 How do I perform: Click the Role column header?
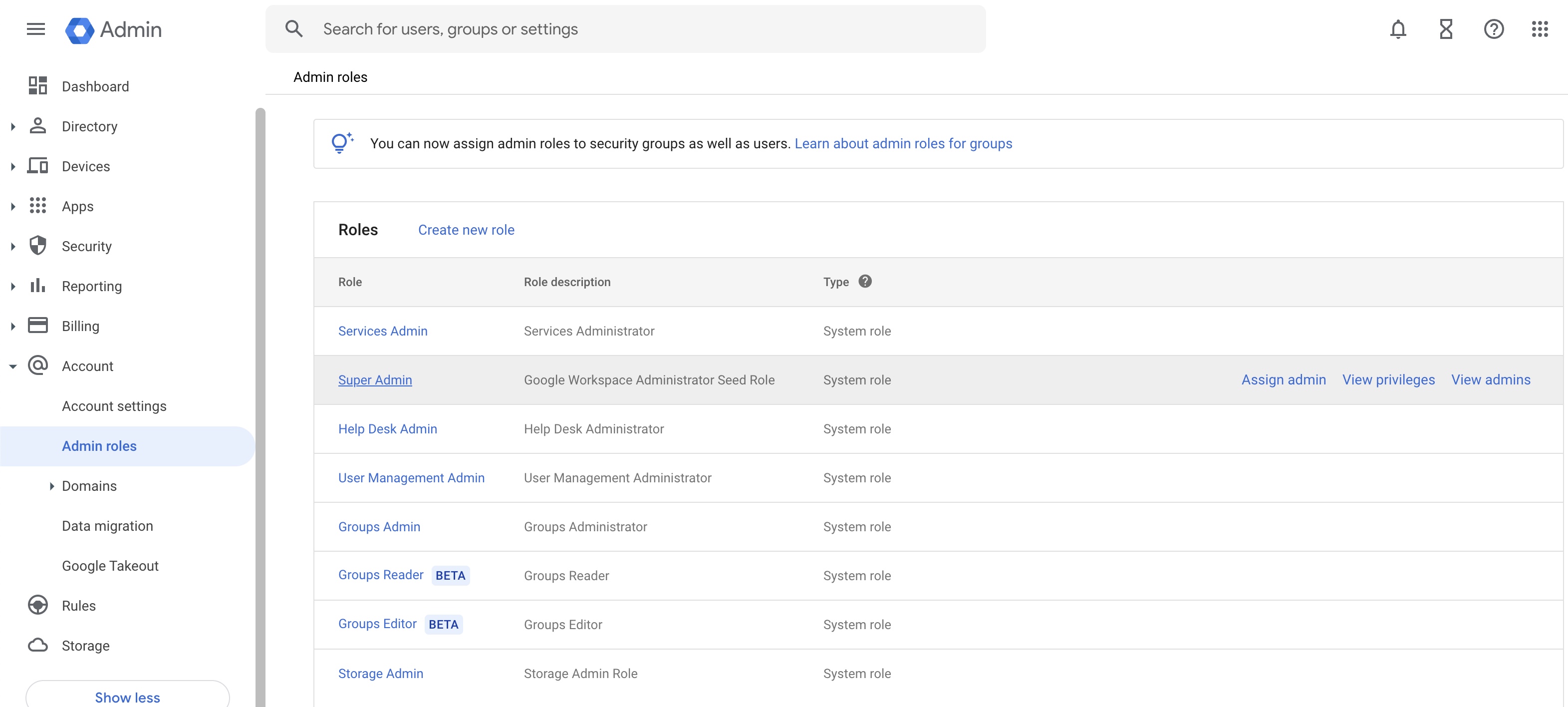(x=350, y=282)
